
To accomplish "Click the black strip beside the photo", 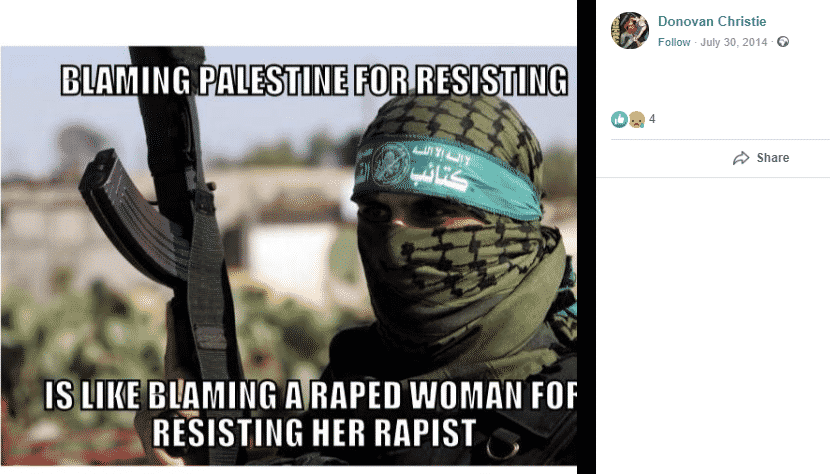I will [586, 237].
